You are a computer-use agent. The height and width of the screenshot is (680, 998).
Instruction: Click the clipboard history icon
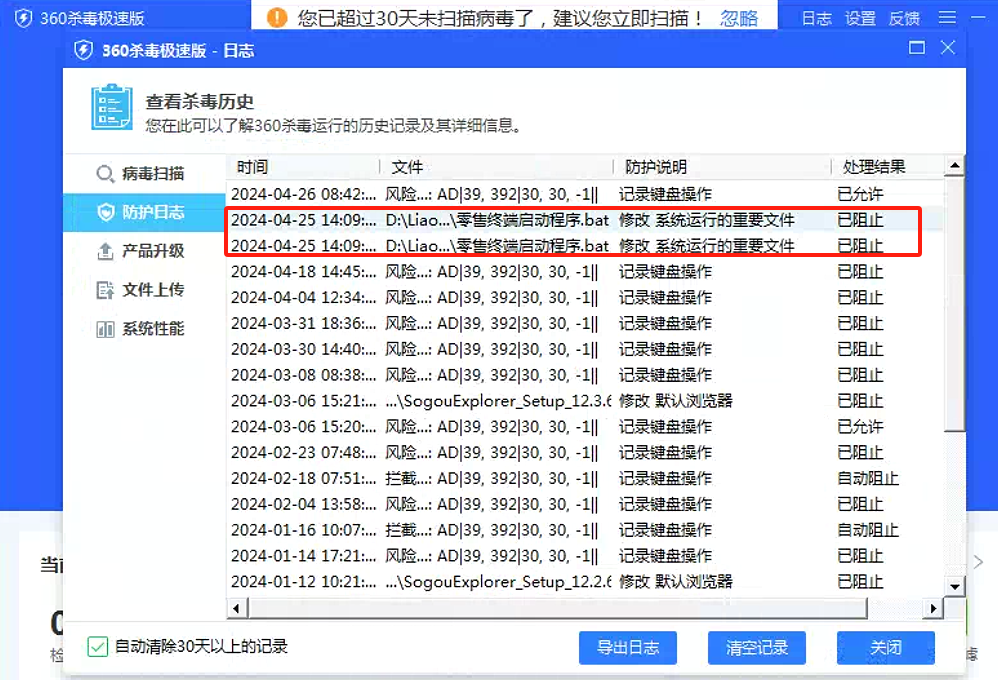(x=112, y=107)
